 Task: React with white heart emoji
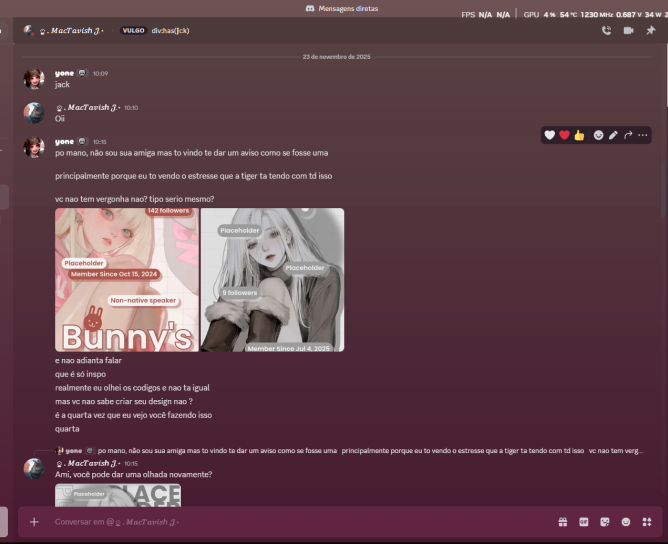pyautogui.click(x=550, y=135)
